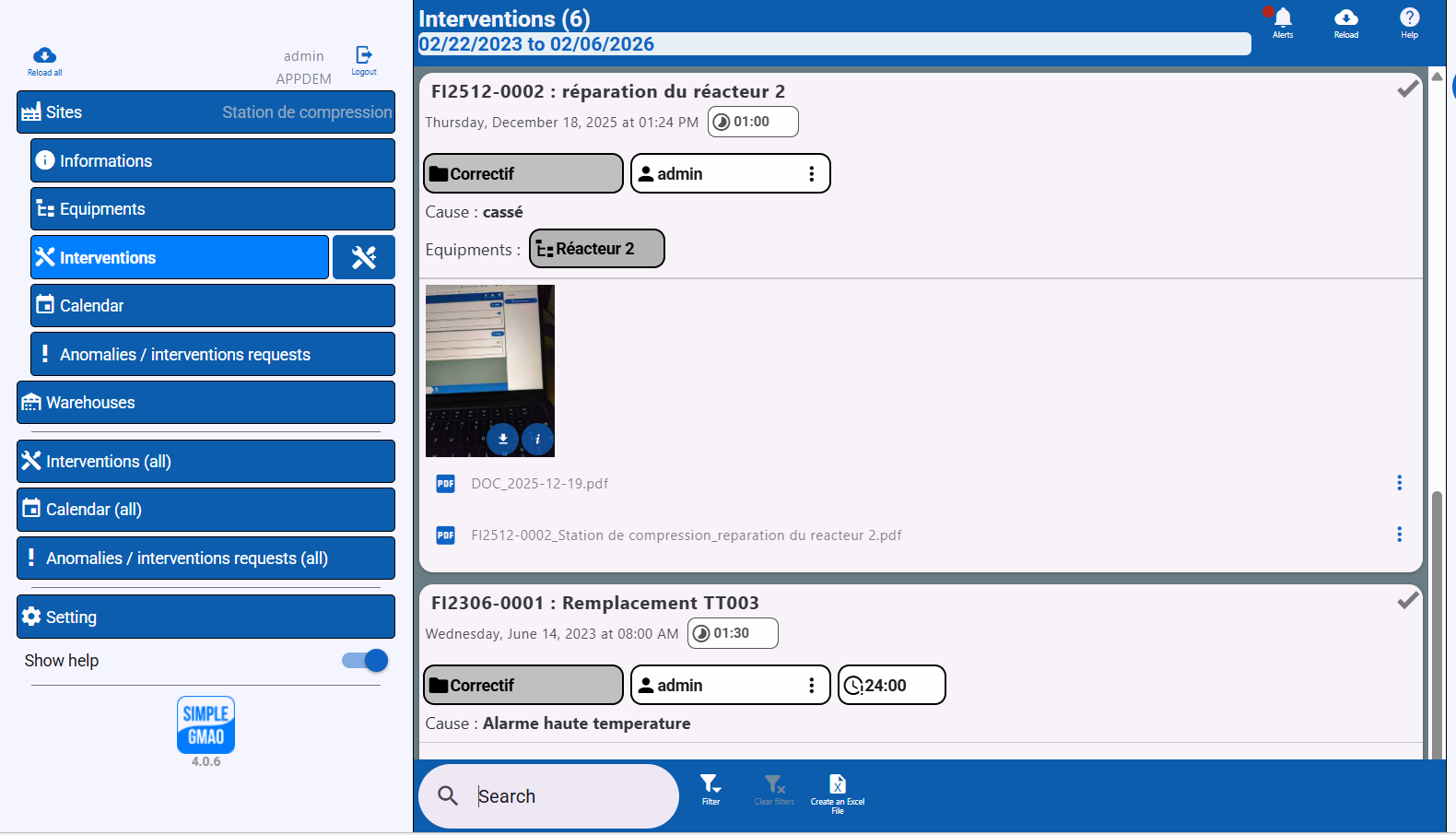Toggle the Show help switch
This screenshot has height=835, width=1456.
pos(366,660)
